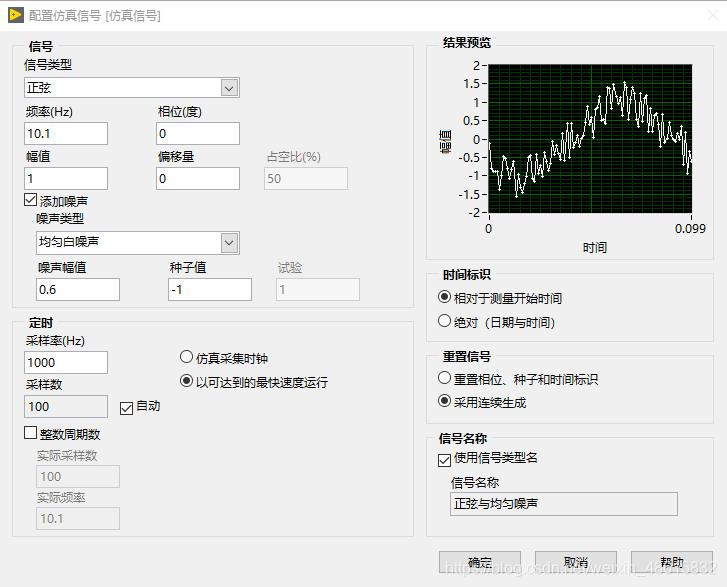
Task: Select 绝对 (日期与时间) radio button
Action: [444, 320]
